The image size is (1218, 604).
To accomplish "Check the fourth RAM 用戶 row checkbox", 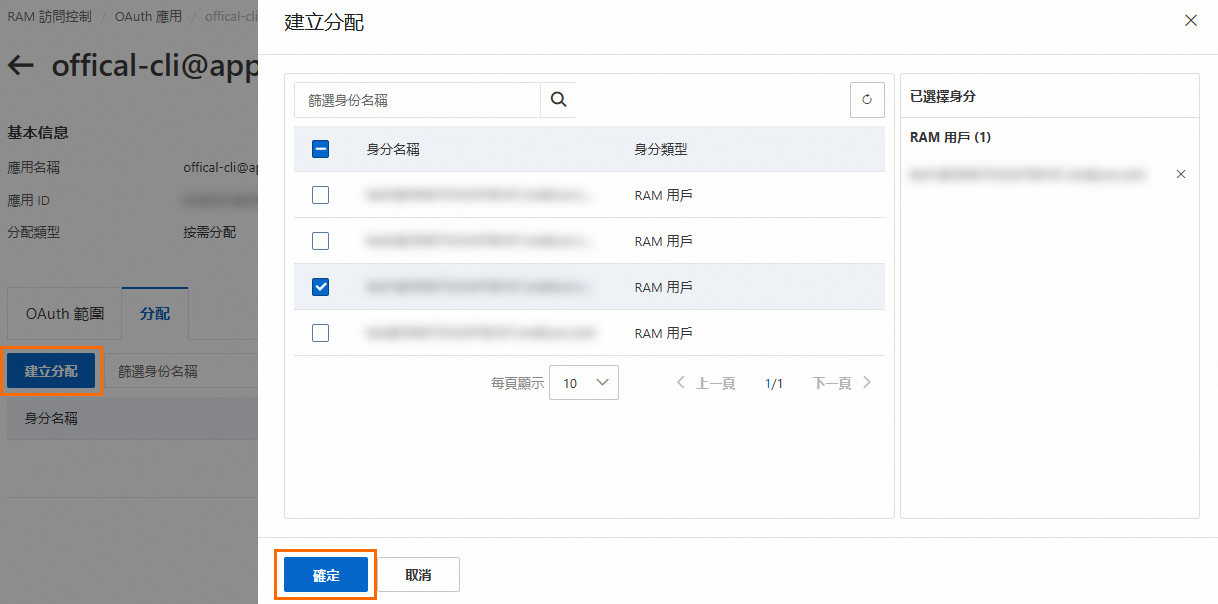I will tap(320, 333).
